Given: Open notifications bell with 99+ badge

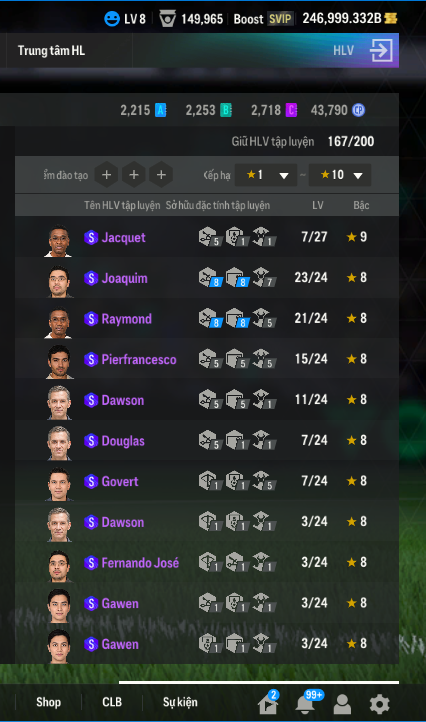Looking at the screenshot, I should tap(307, 702).
